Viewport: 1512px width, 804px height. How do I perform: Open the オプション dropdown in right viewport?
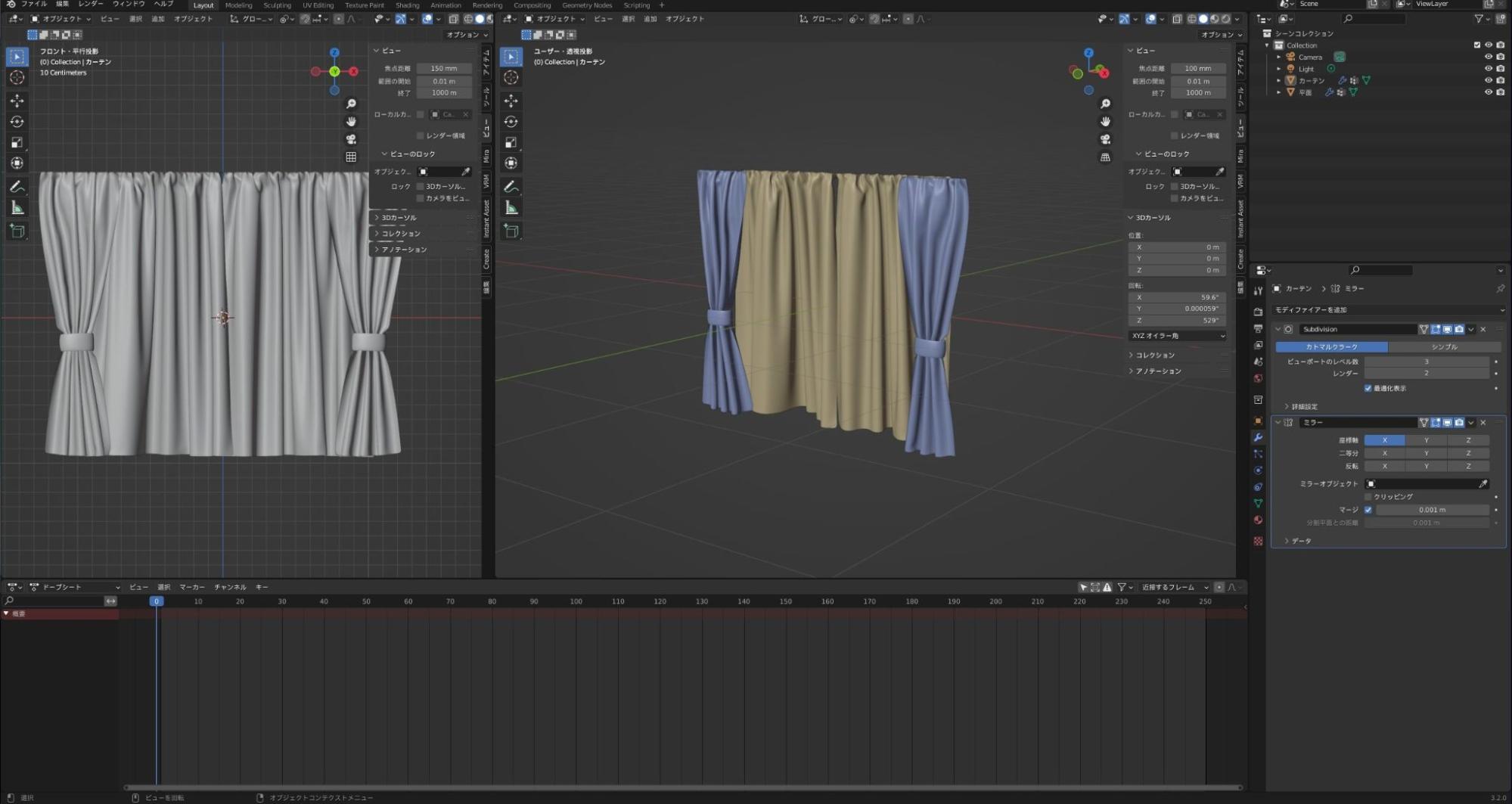(x=1221, y=35)
